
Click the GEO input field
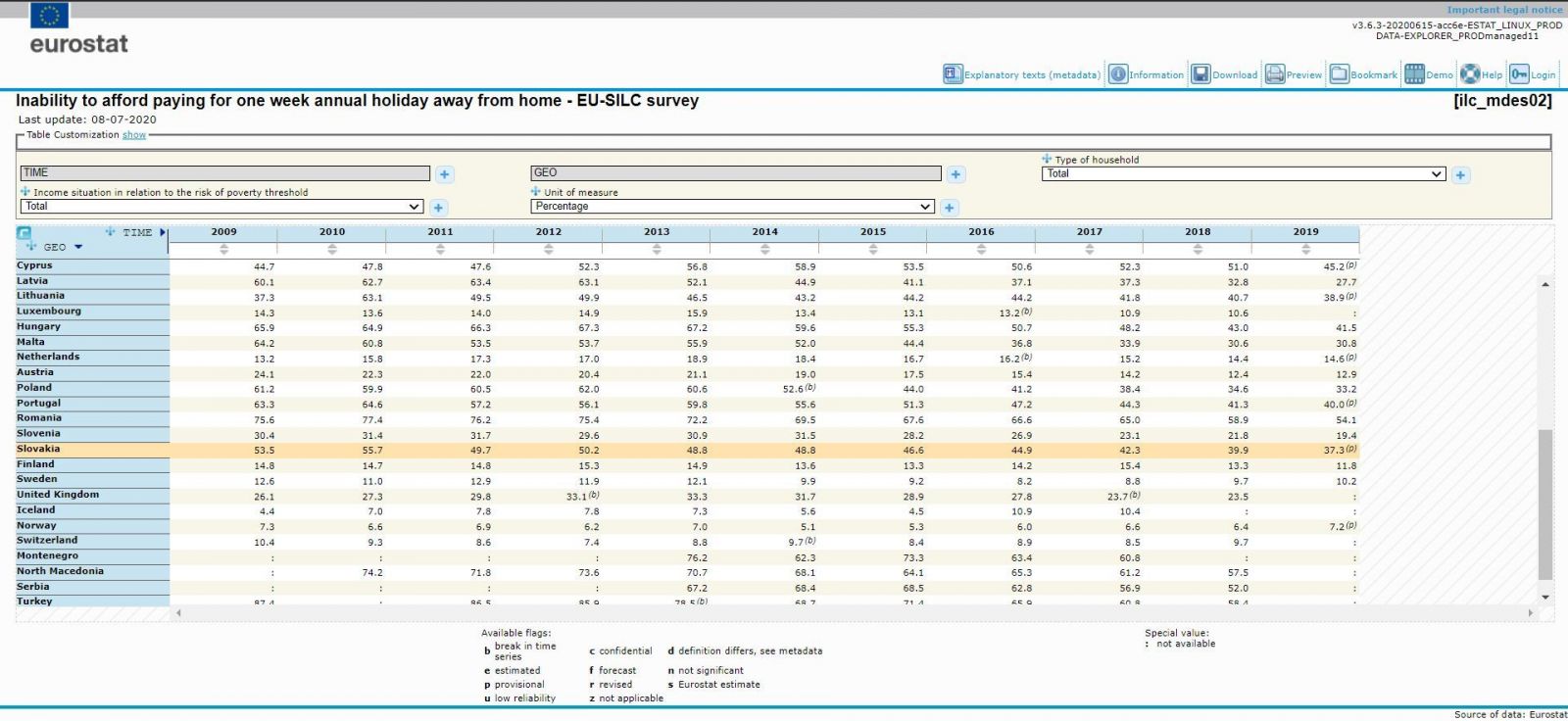pyautogui.click(x=736, y=173)
